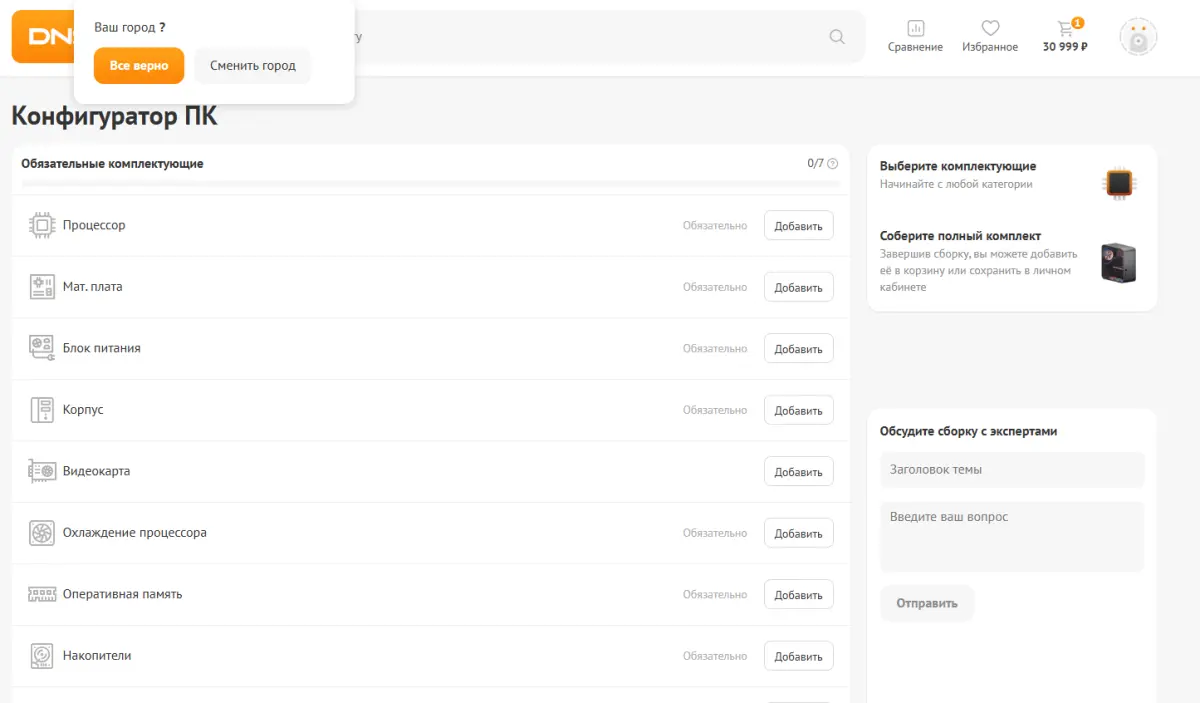Image resolution: width=1200 pixels, height=703 pixels.
Task: Click the DNS logo
Action: coord(42,37)
